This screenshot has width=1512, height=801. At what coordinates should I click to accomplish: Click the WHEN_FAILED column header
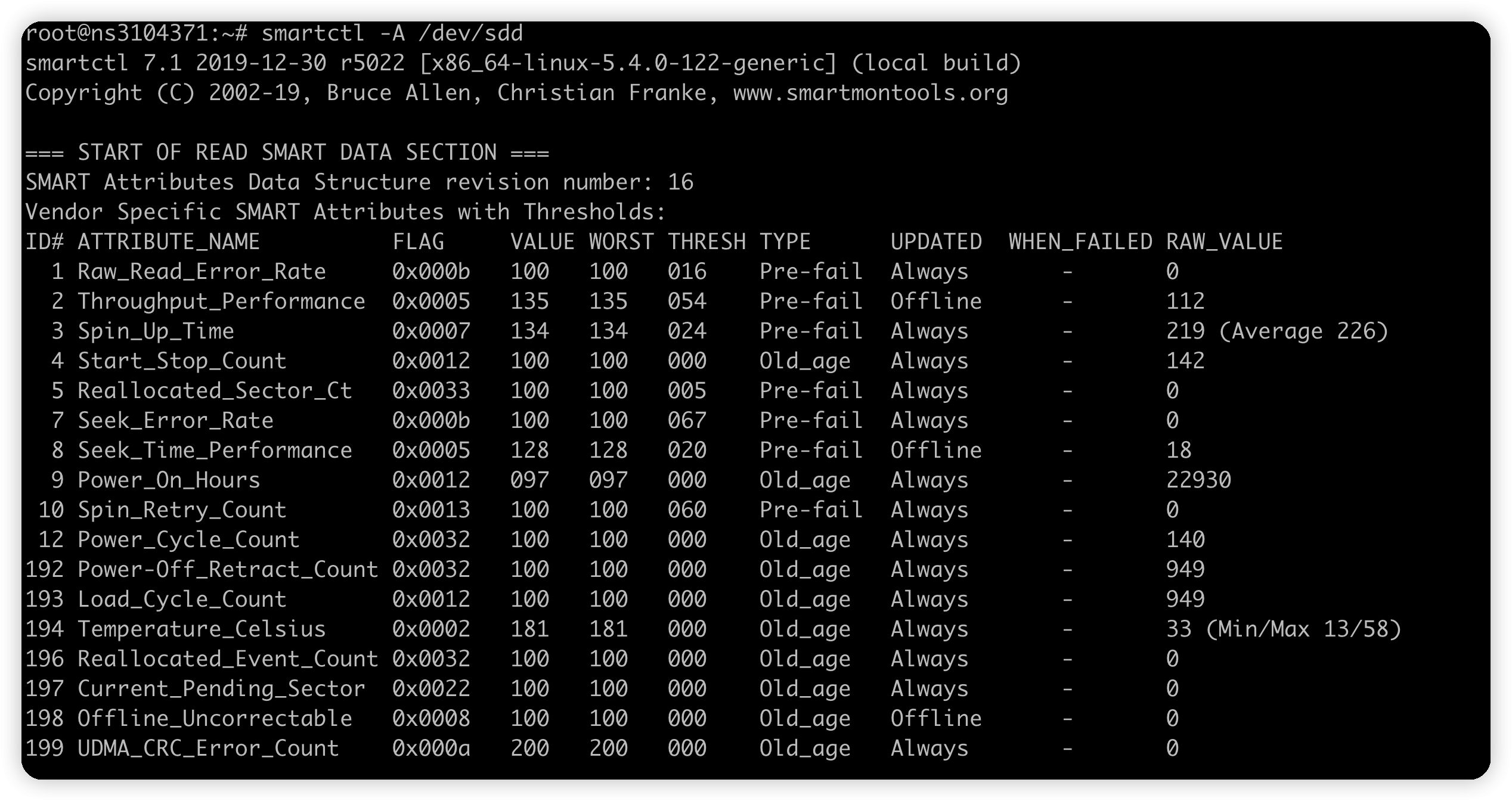[x=1080, y=242]
